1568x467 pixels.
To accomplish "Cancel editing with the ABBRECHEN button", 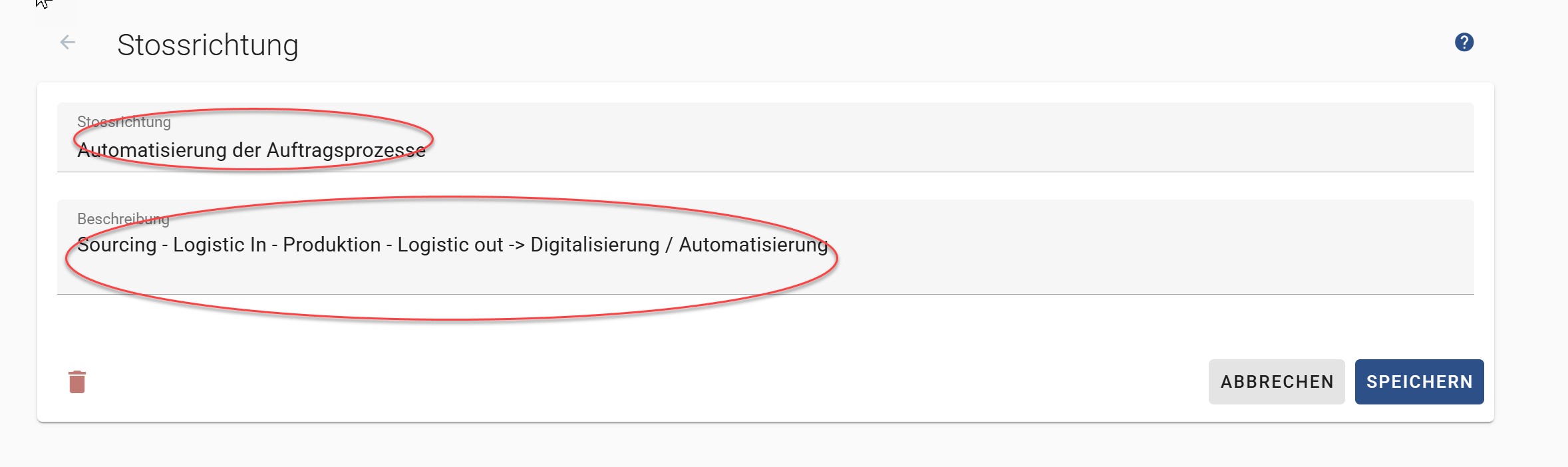I will [1277, 382].
